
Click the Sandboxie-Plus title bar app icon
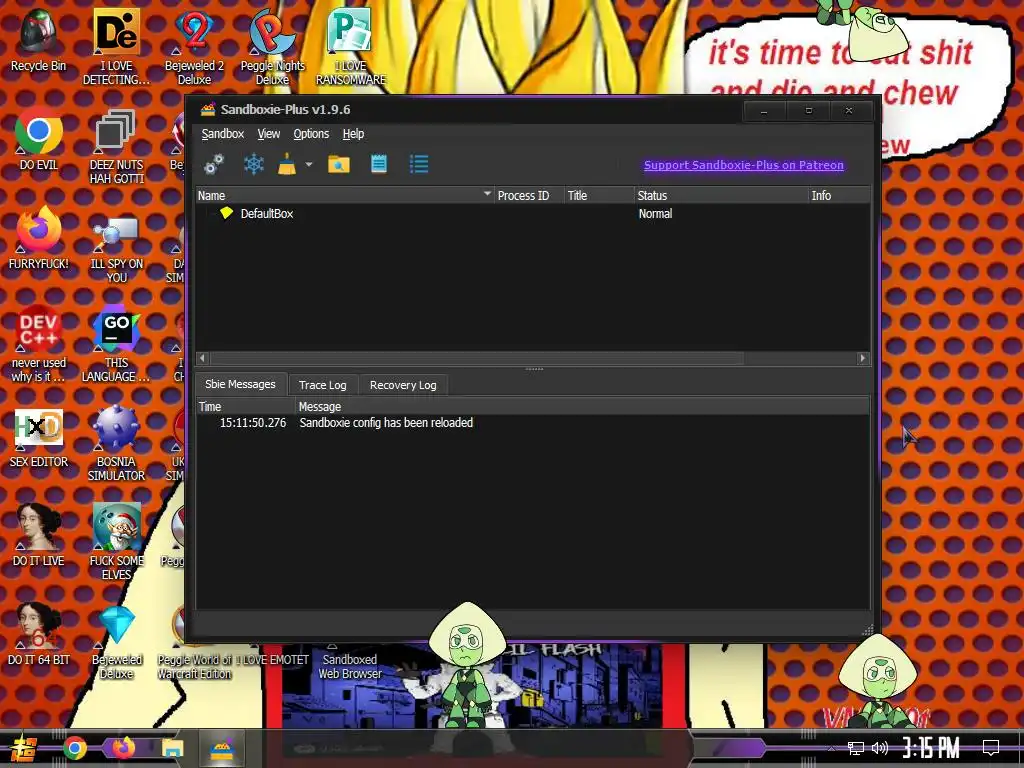point(208,109)
